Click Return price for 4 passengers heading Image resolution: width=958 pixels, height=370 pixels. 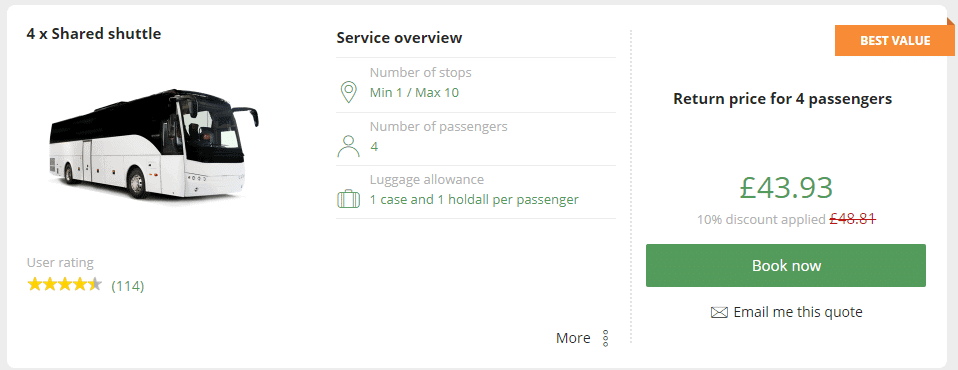[x=783, y=98]
